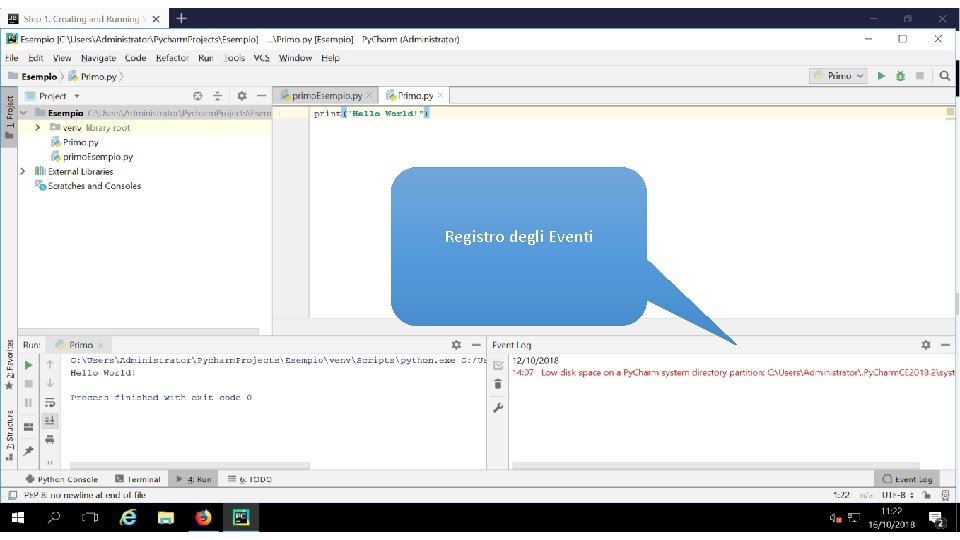Viewport: 960px width, 540px height.
Task: Mark all Event Log notifications read
Action: coord(498,366)
